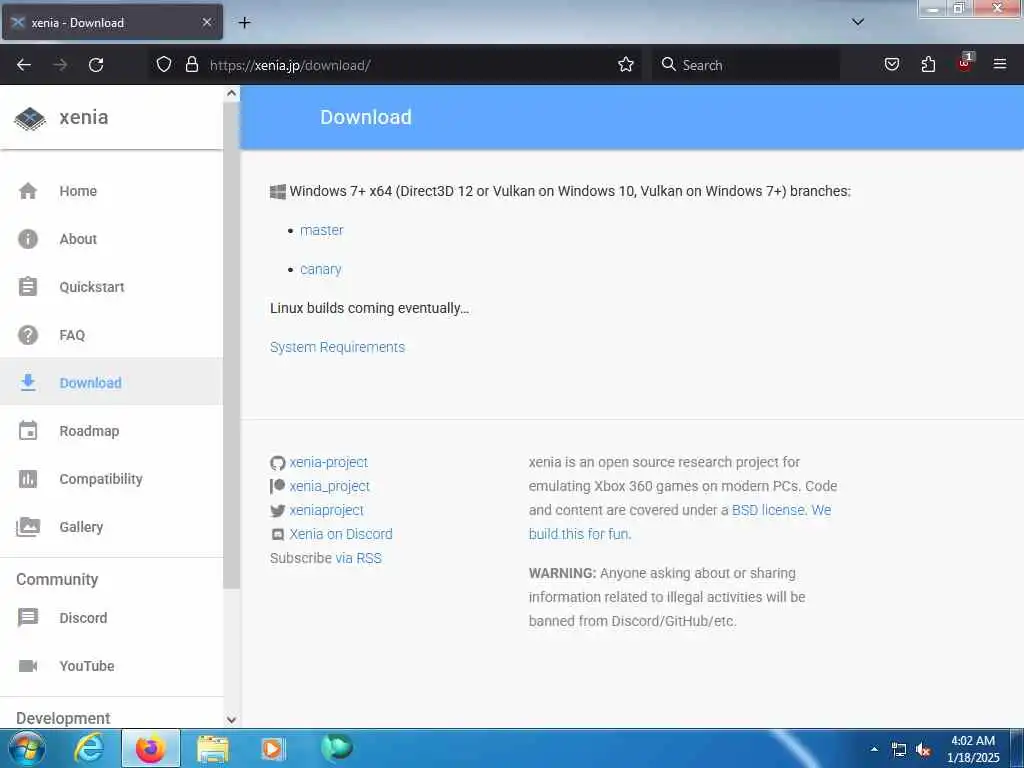Open the Gallery sidebar item

[x=81, y=526]
